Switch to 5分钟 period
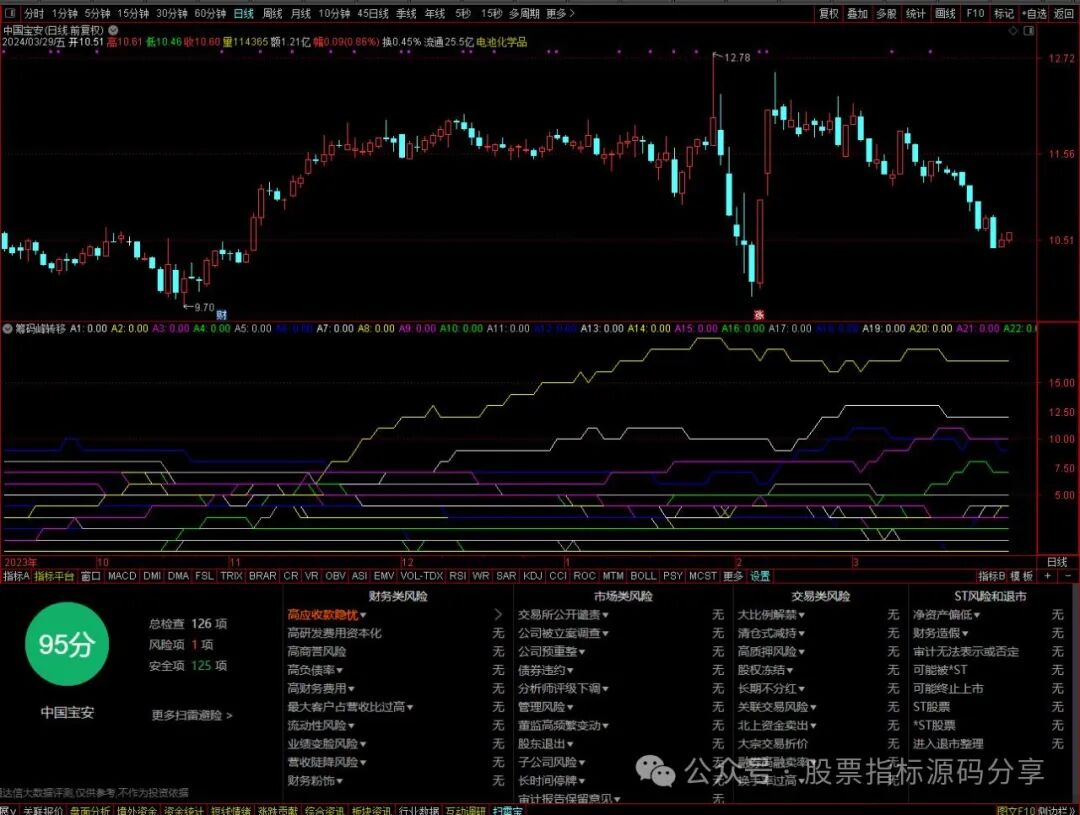Screen dimensions: 1080x815 (x=97, y=13)
